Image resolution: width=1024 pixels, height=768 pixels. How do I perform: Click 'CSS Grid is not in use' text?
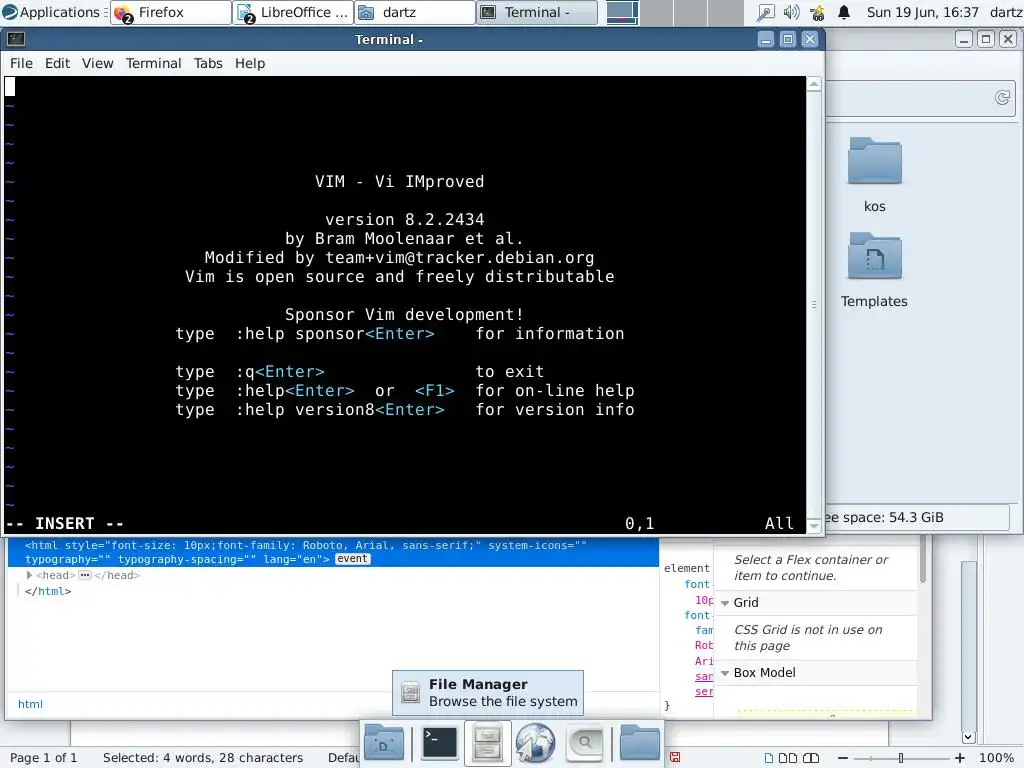(x=808, y=637)
